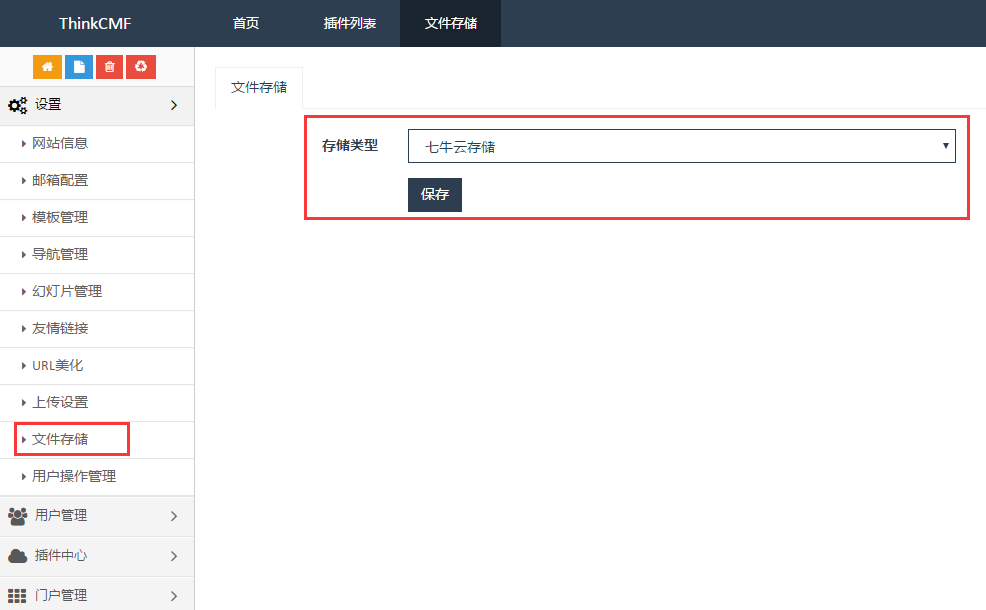
Task: Expand the 插件中心 section chevron
Action: click(x=174, y=556)
